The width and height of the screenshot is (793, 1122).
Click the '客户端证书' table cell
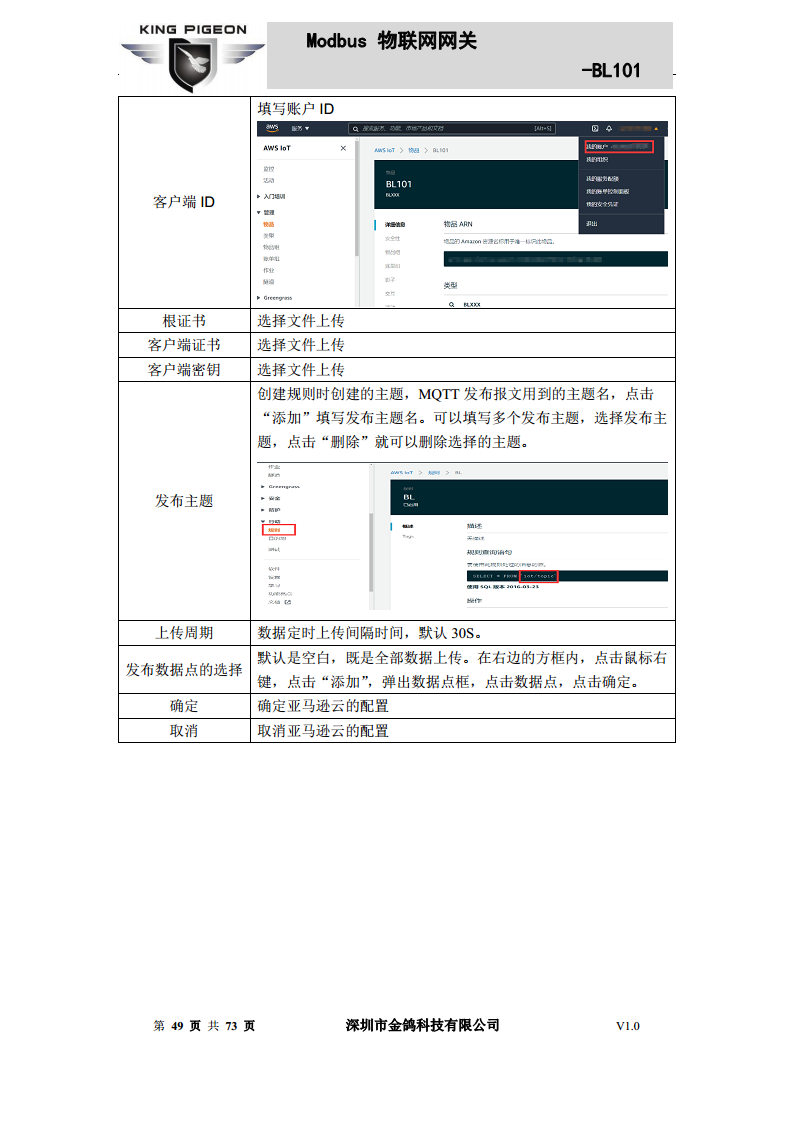(184, 345)
